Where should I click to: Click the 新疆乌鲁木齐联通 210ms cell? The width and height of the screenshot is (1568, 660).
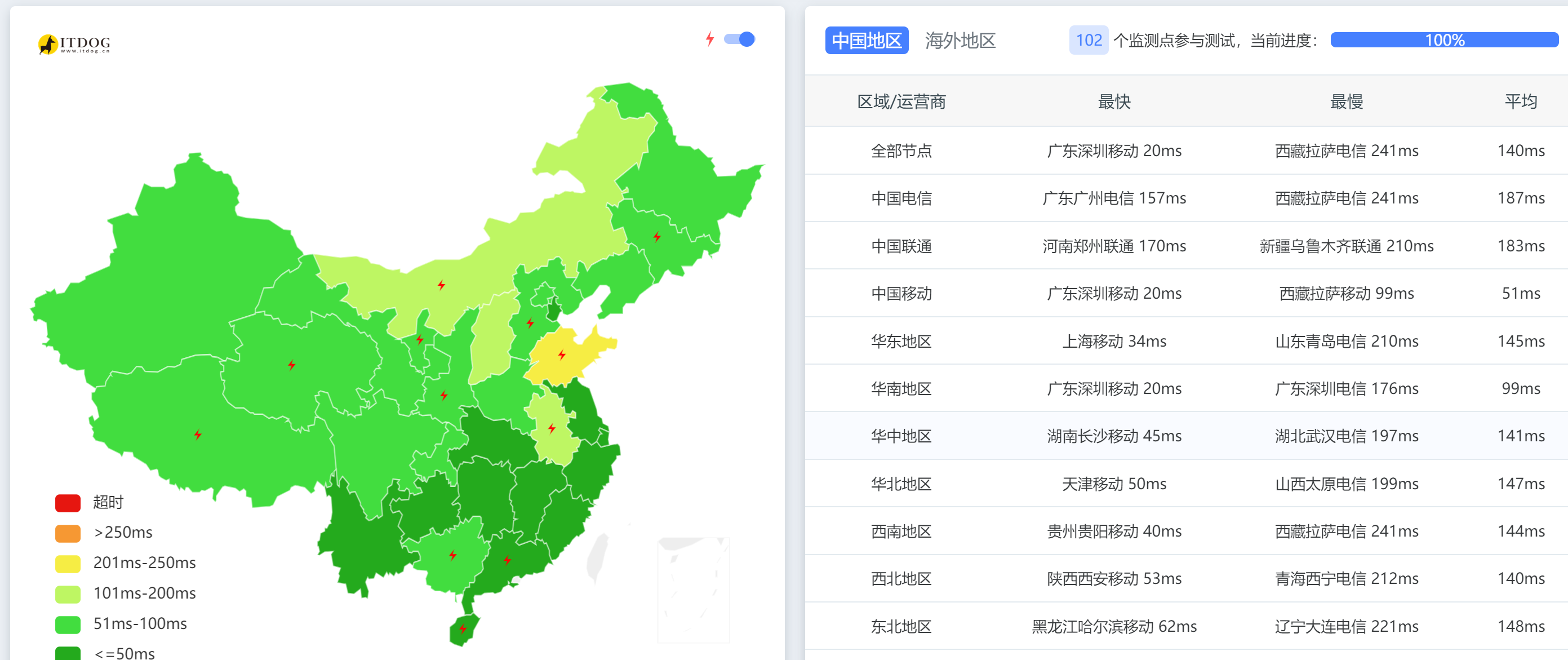[x=1347, y=246]
